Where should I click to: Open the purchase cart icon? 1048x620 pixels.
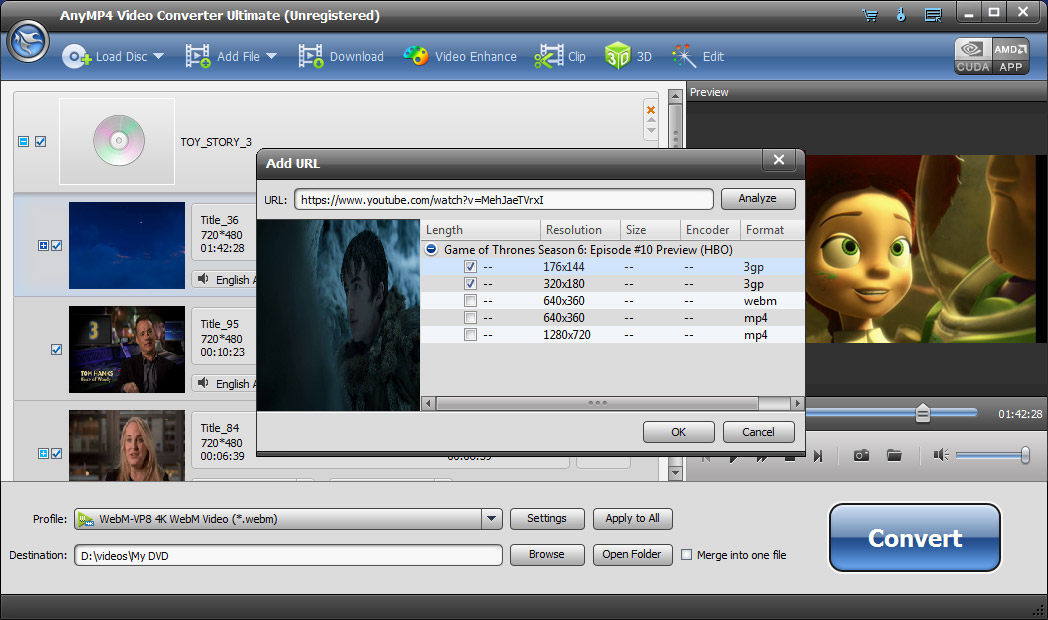pos(869,15)
